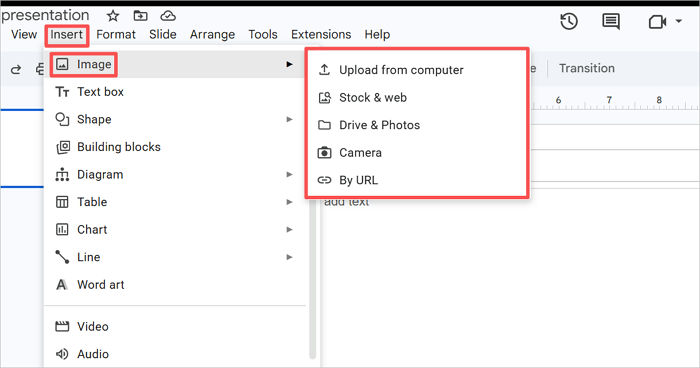Open the View menu

[x=24, y=34]
